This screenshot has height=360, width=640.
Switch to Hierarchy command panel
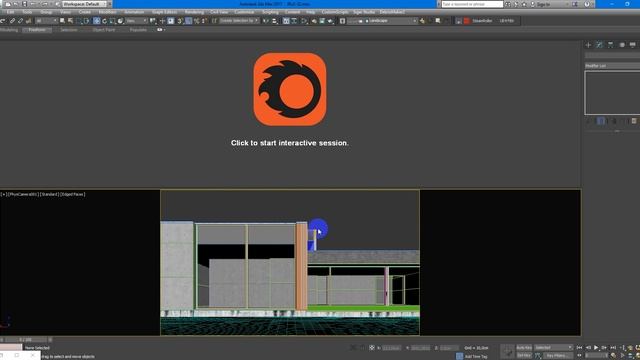[610, 44]
